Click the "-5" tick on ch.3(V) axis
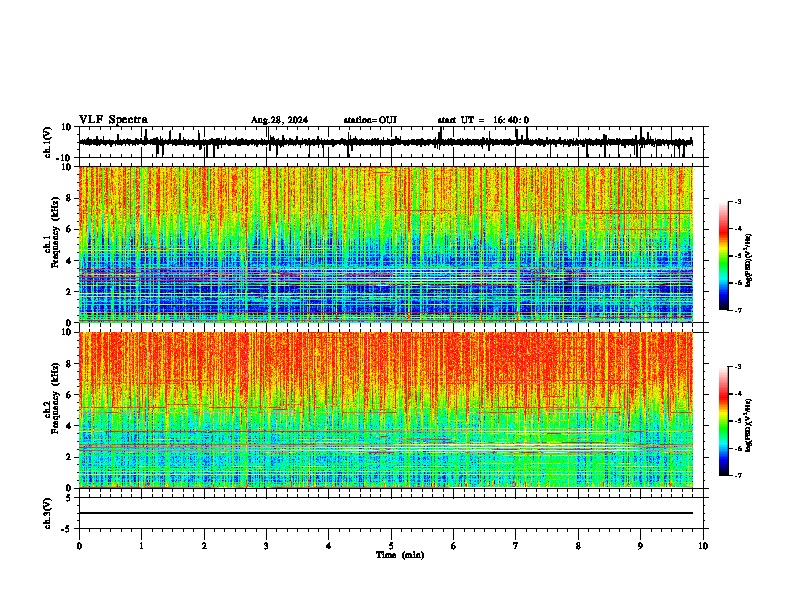 [68, 529]
